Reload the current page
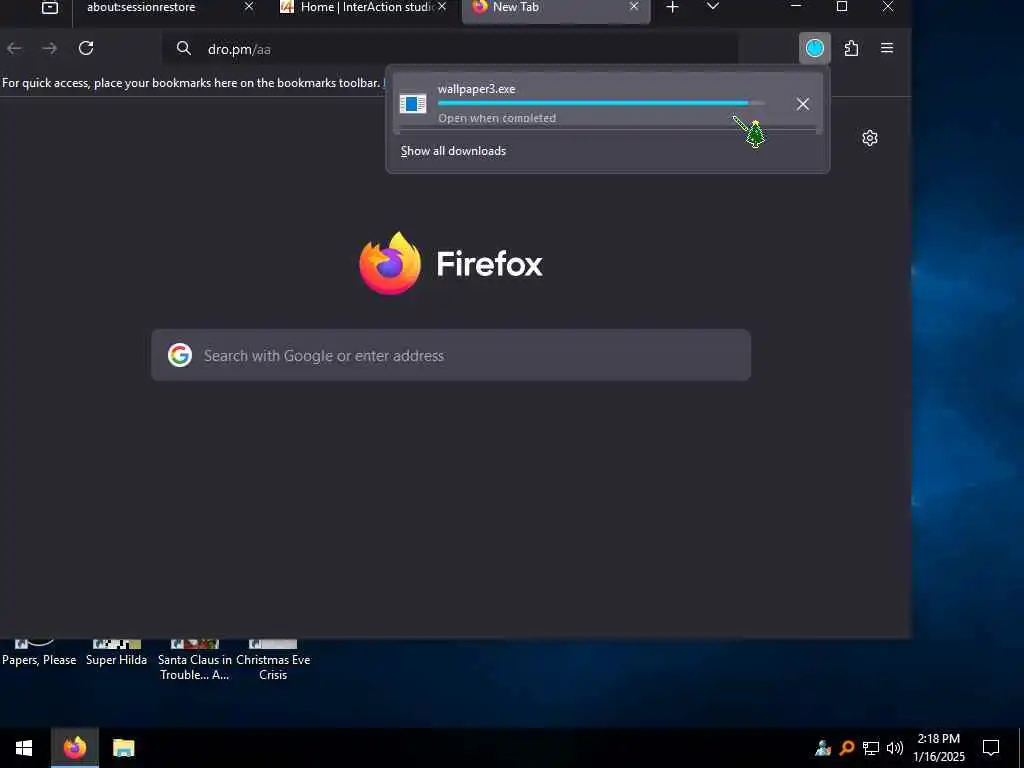Image resolution: width=1024 pixels, height=768 pixels. 86,48
